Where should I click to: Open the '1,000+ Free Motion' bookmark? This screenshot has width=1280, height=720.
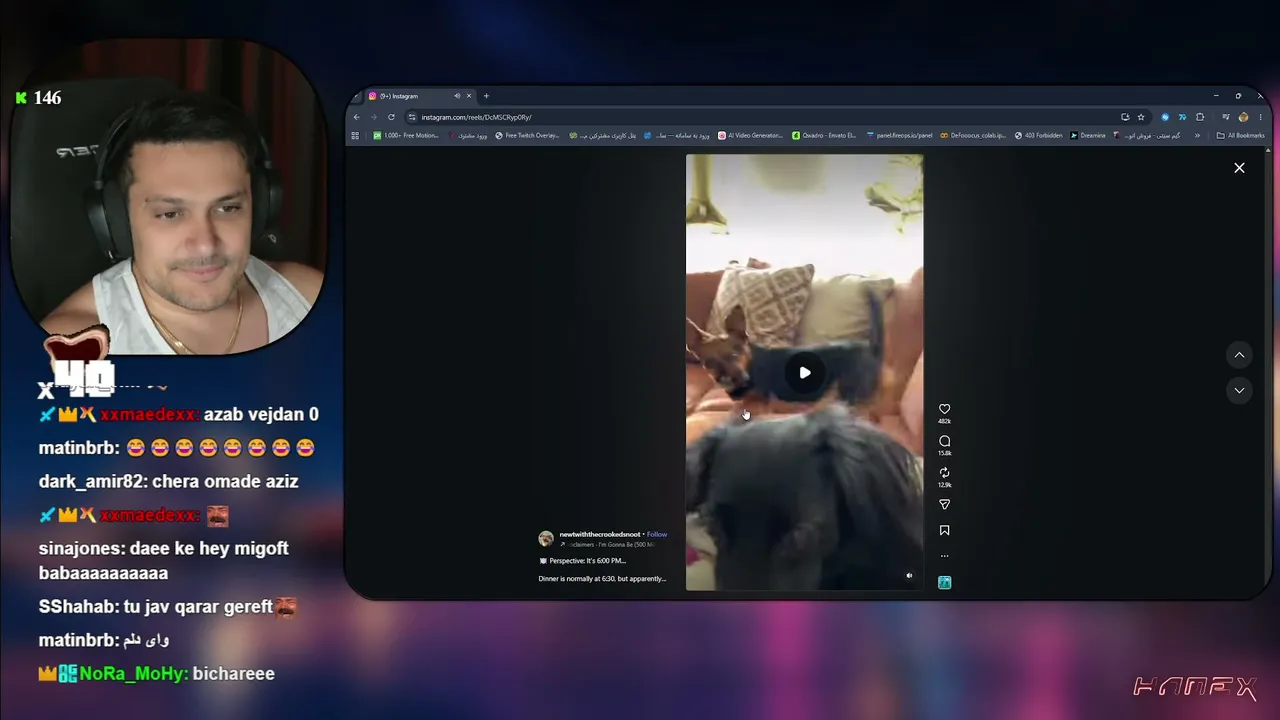pos(406,135)
